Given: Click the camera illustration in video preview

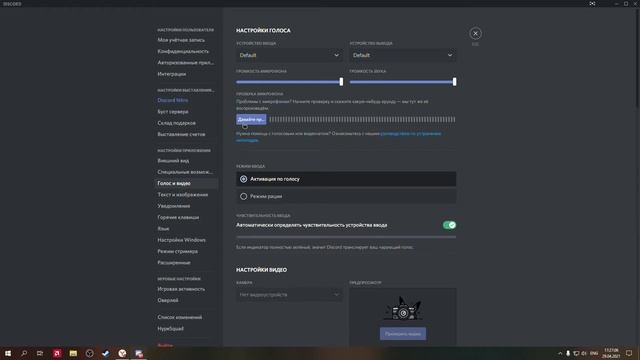Looking at the screenshot, I should pos(403,309).
